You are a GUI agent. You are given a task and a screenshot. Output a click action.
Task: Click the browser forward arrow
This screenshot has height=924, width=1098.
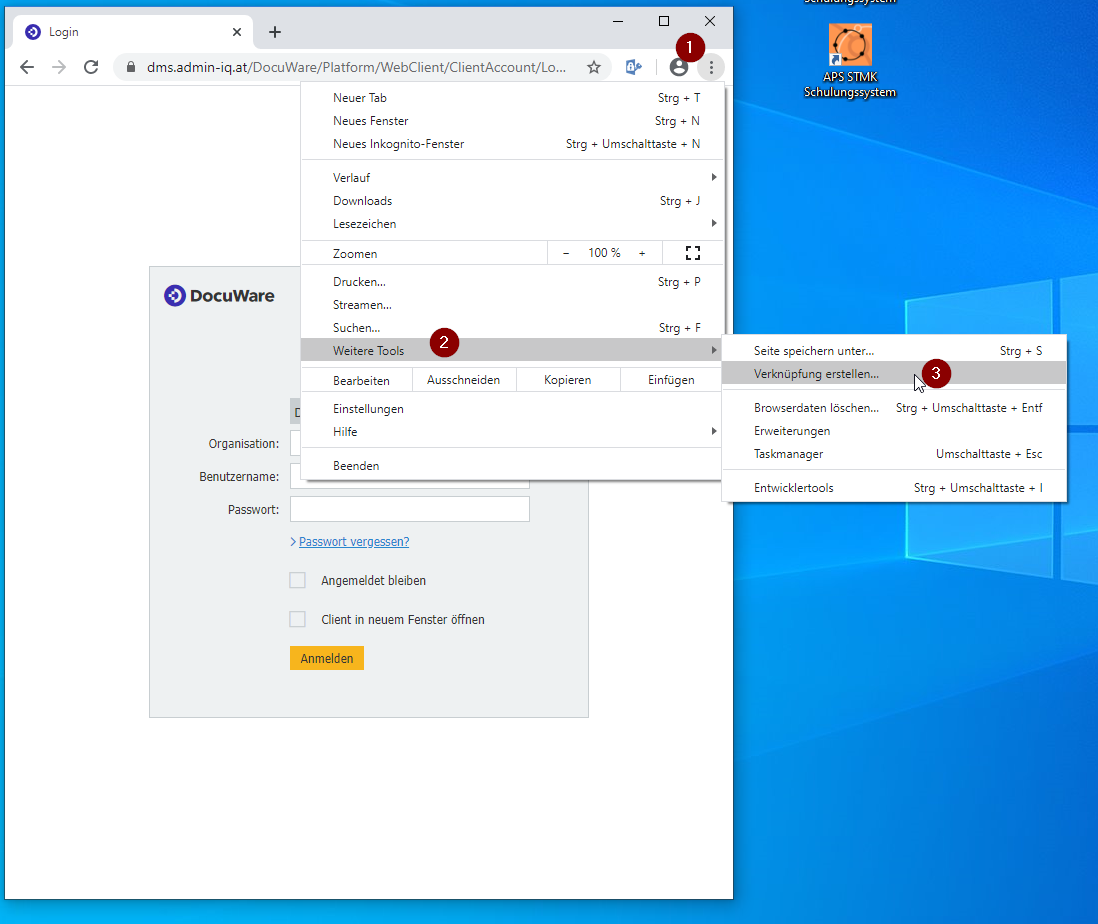click(59, 67)
